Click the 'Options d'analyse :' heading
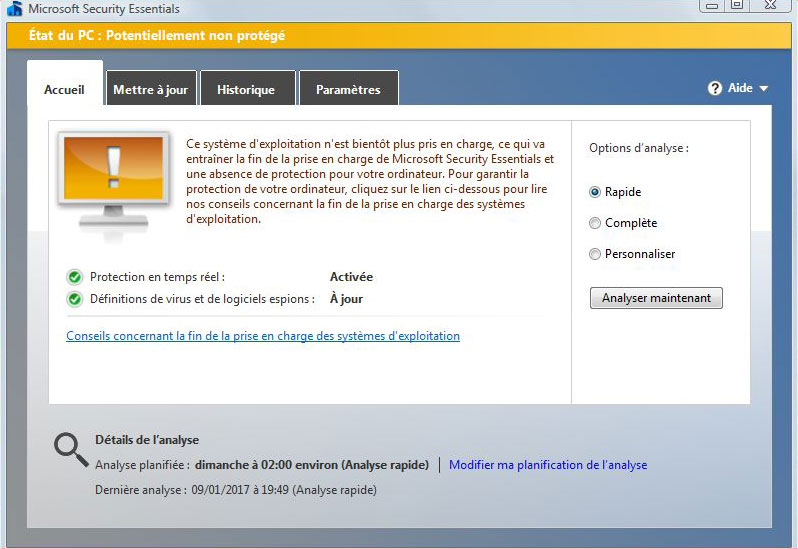The width and height of the screenshot is (798, 549). point(639,148)
